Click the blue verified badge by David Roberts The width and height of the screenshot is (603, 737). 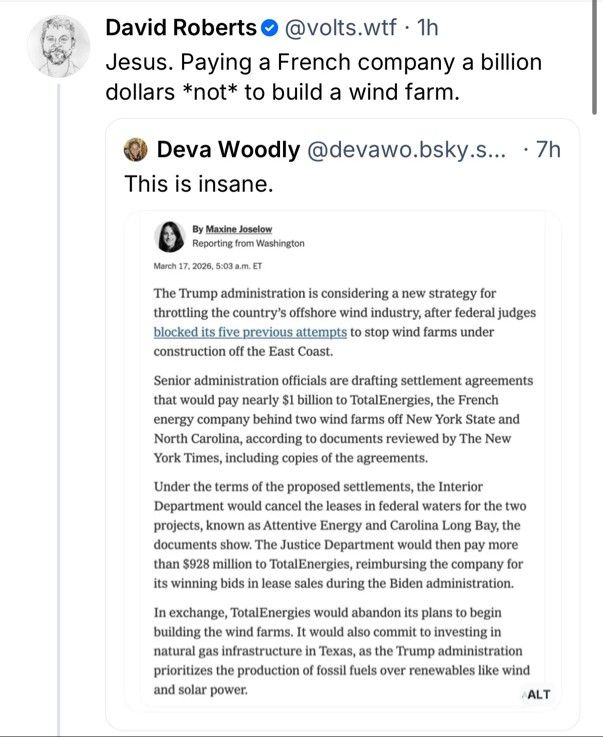click(x=269, y=28)
